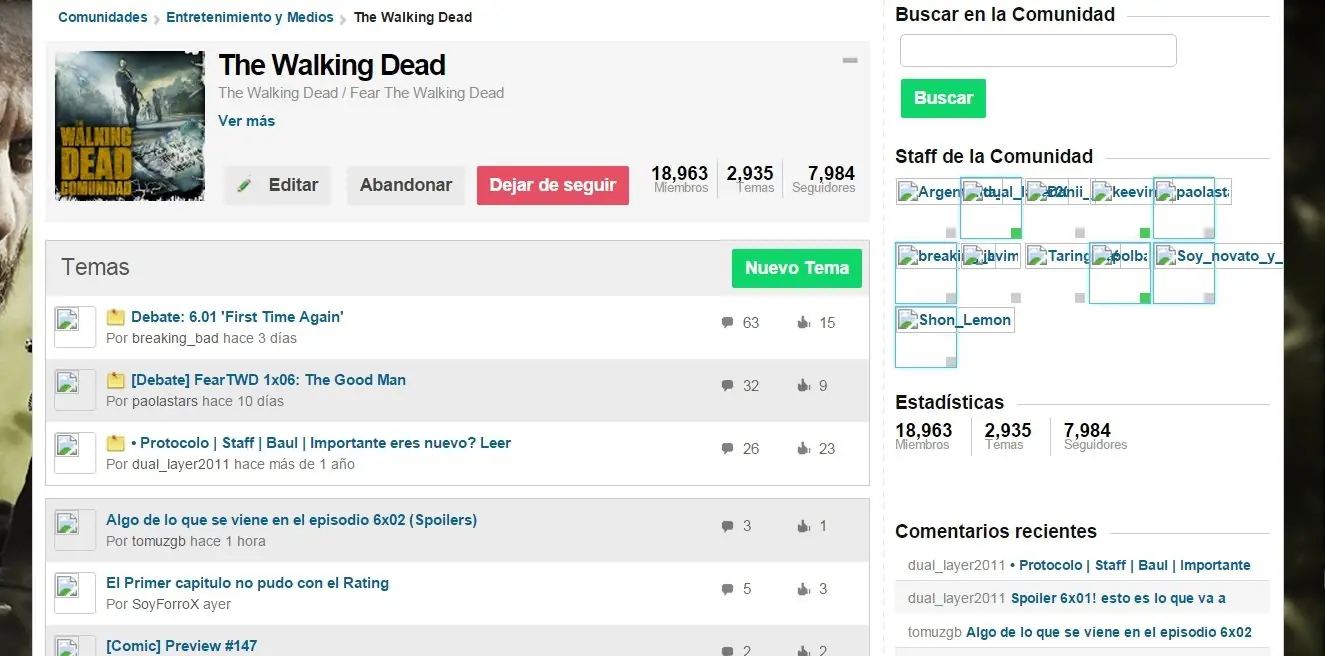Open the polba staff member avatar

[x=1120, y=273]
